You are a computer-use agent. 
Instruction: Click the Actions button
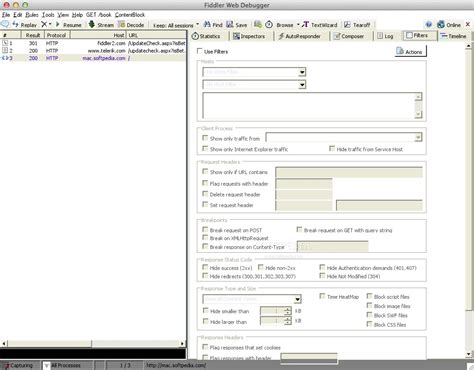pyautogui.click(x=410, y=51)
